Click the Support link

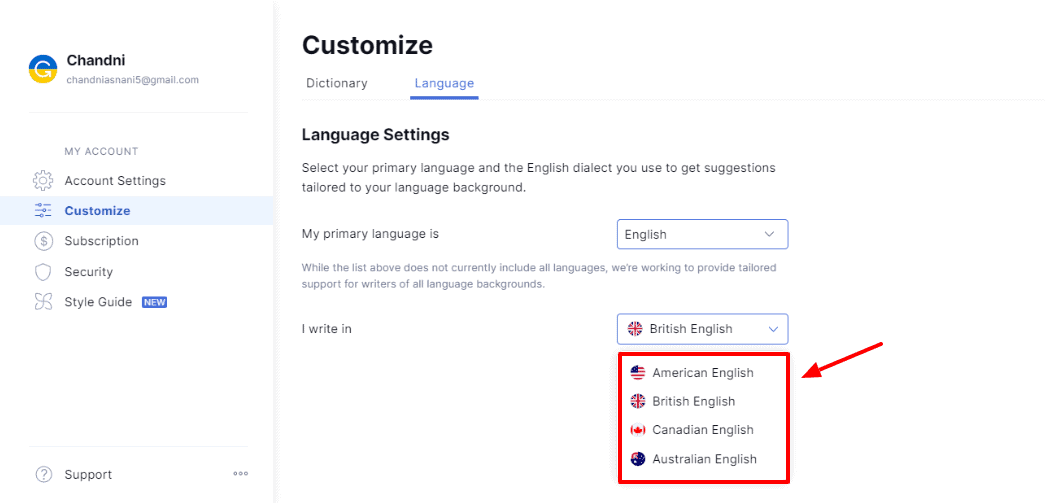(x=88, y=474)
